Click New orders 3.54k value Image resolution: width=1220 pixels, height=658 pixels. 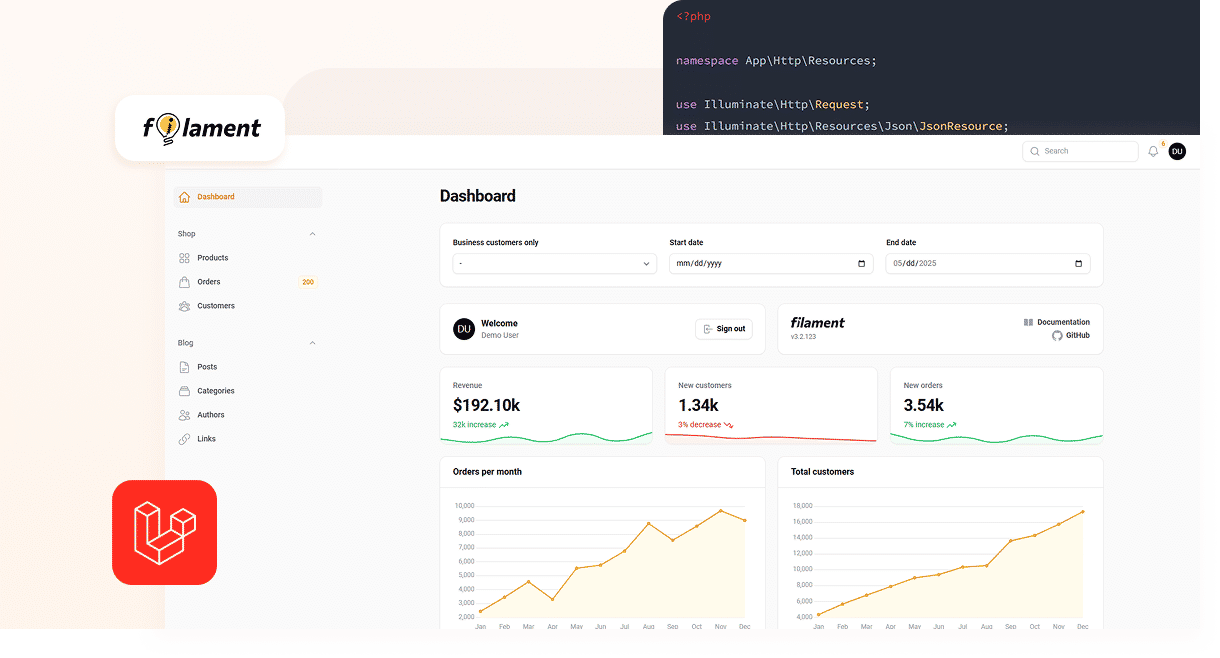pos(923,405)
